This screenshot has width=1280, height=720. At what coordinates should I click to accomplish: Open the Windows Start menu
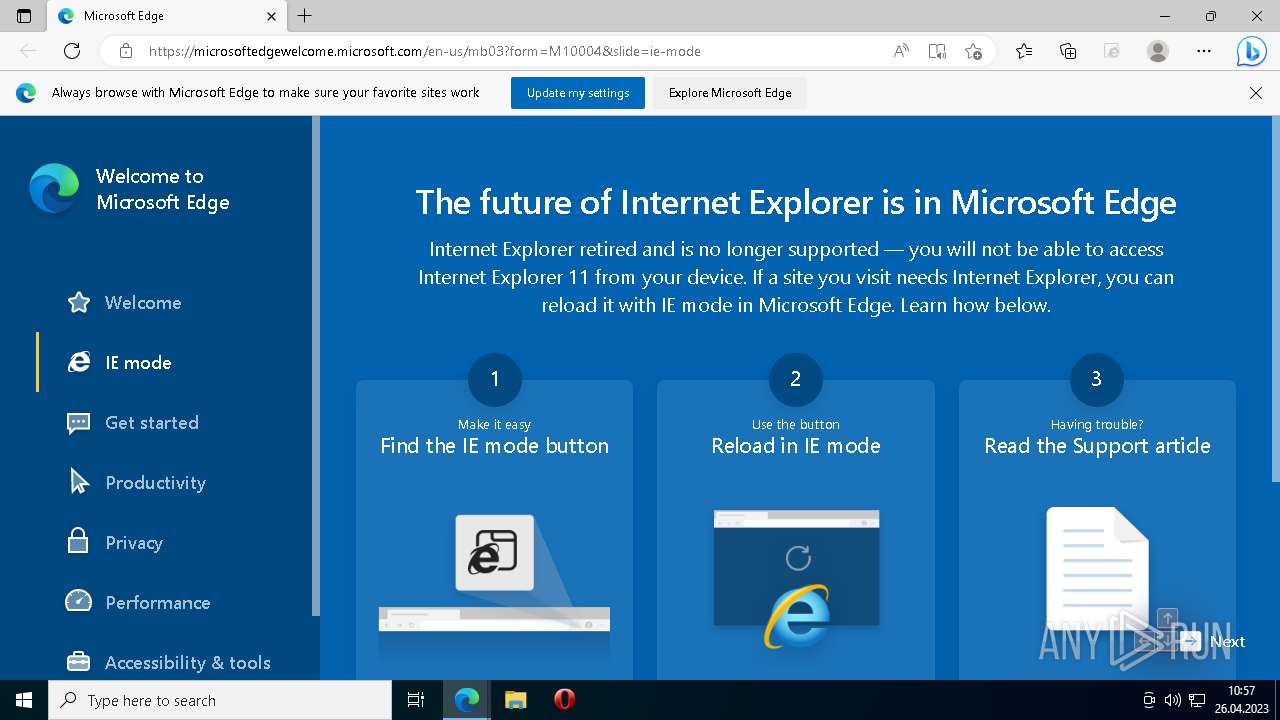click(x=24, y=700)
